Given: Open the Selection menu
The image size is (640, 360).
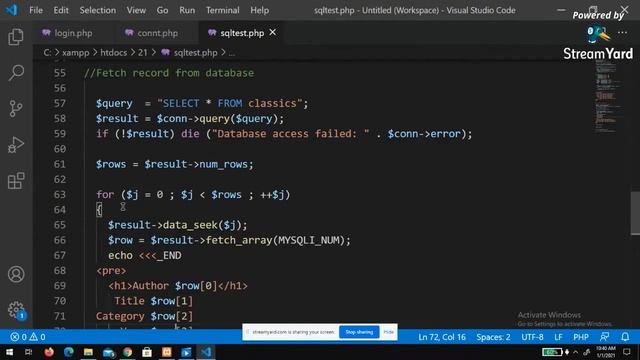Looking at the screenshot, I should 98,10.
